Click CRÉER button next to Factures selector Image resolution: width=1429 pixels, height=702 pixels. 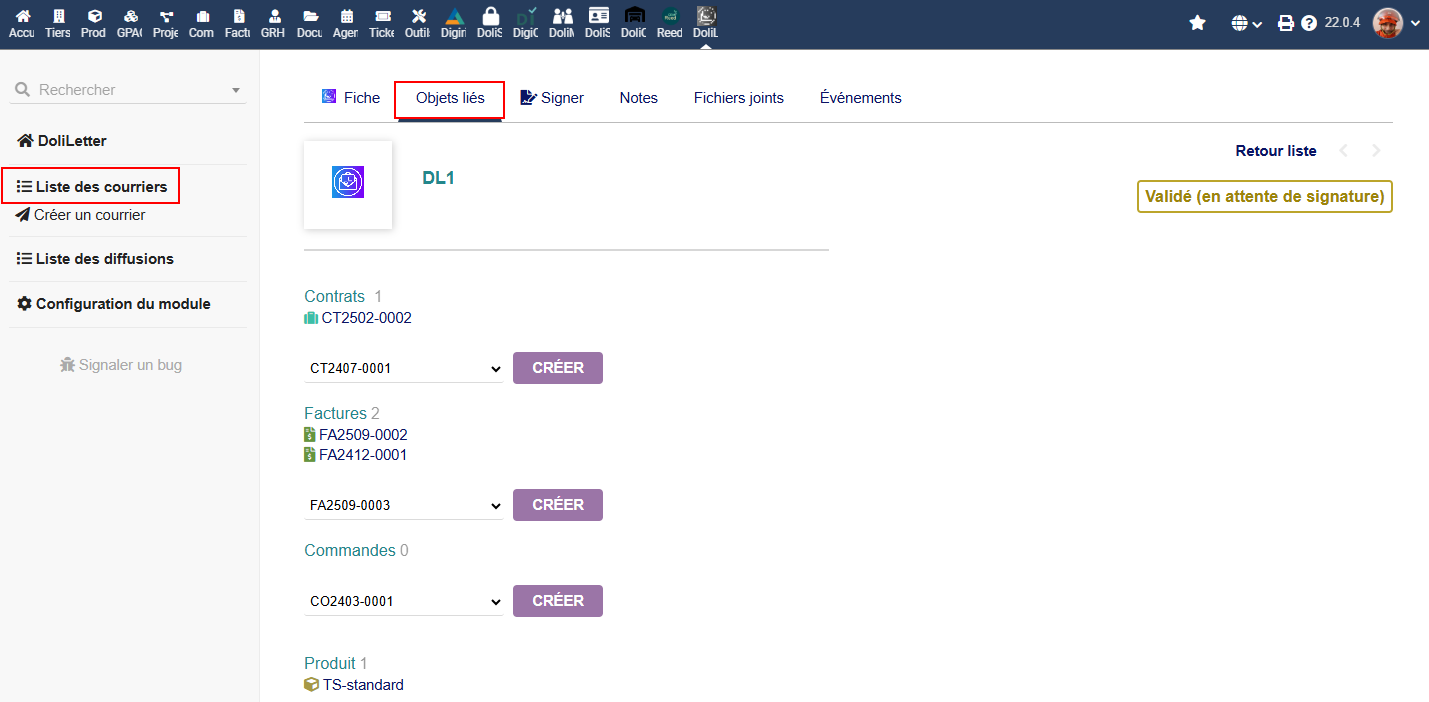pyautogui.click(x=557, y=505)
